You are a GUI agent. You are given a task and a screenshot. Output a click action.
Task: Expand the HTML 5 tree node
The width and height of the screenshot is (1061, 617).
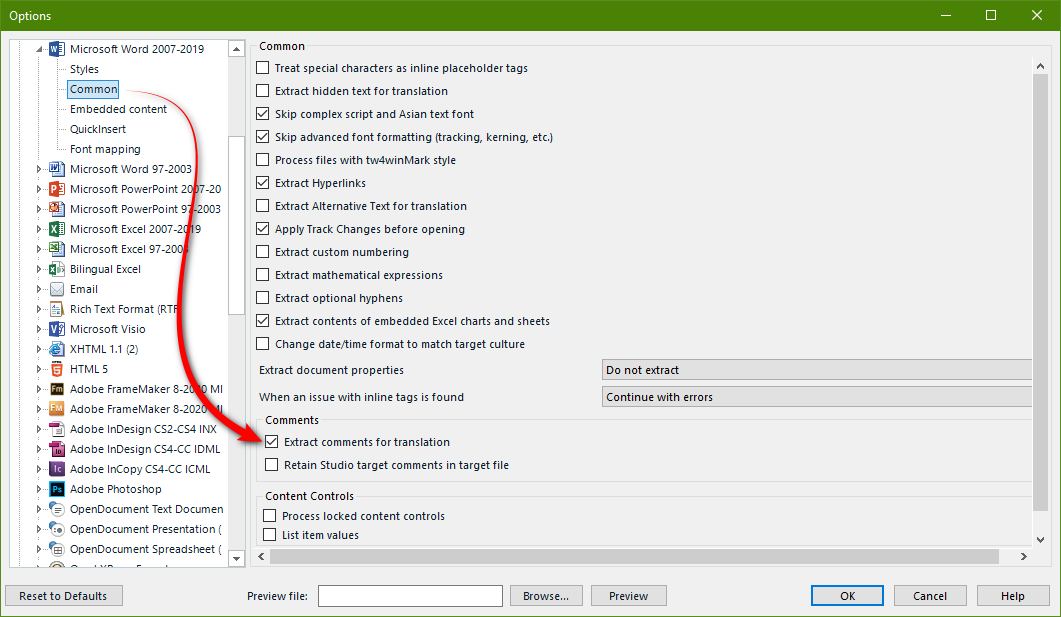[39, 369]
